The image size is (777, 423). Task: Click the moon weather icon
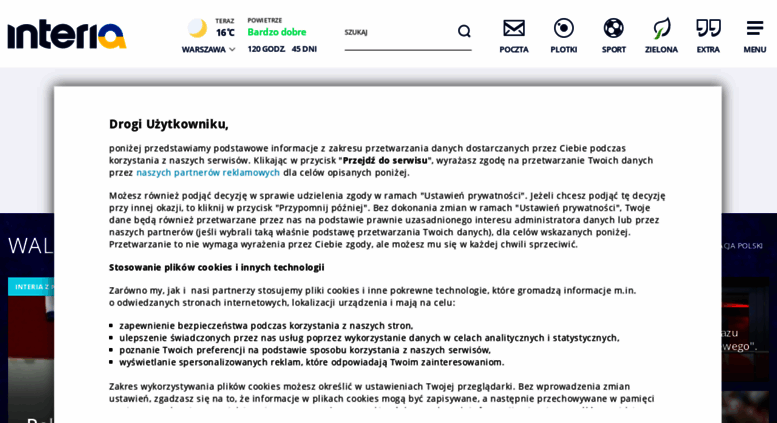197,28
